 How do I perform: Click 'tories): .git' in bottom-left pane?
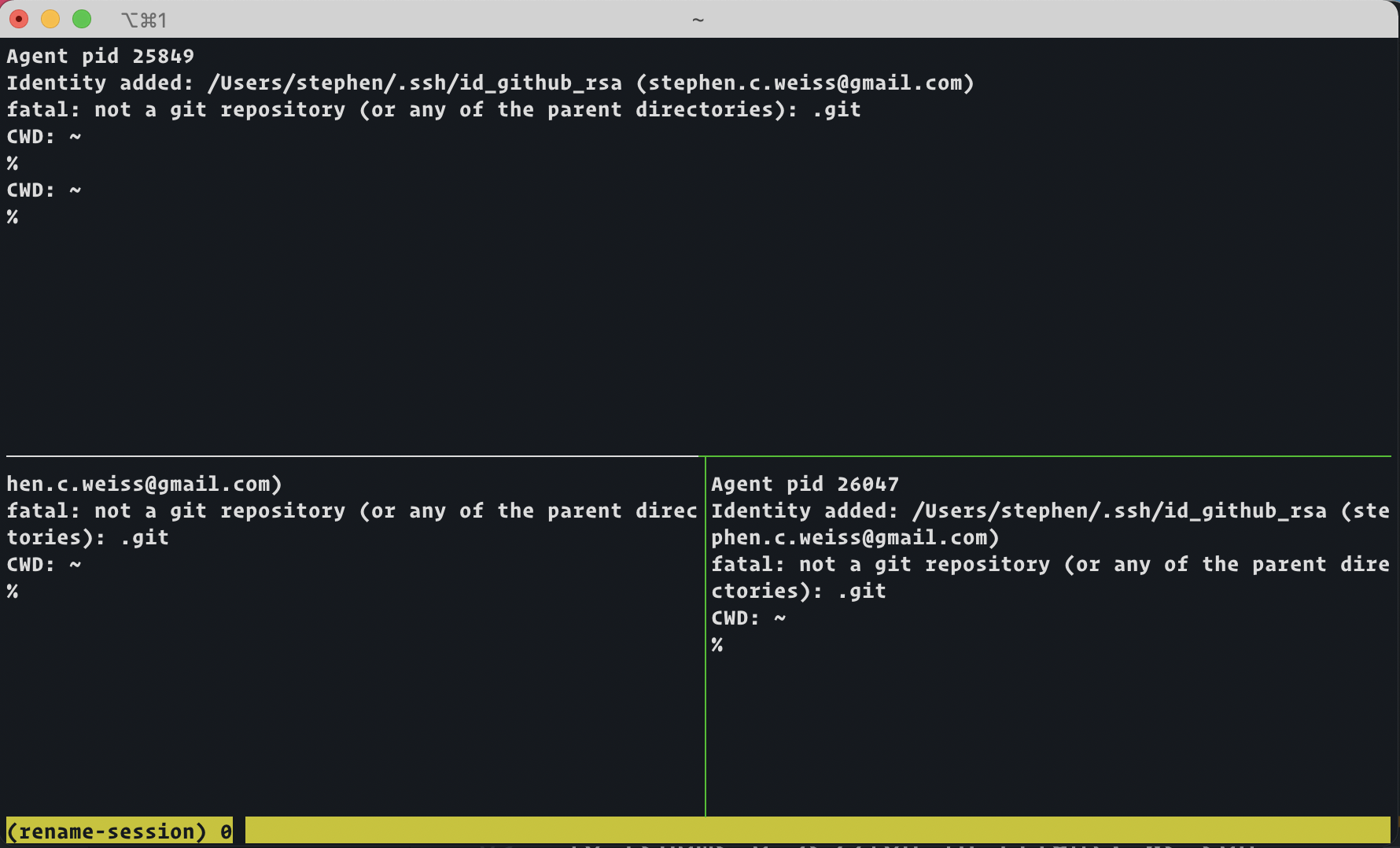pos(88,538)
